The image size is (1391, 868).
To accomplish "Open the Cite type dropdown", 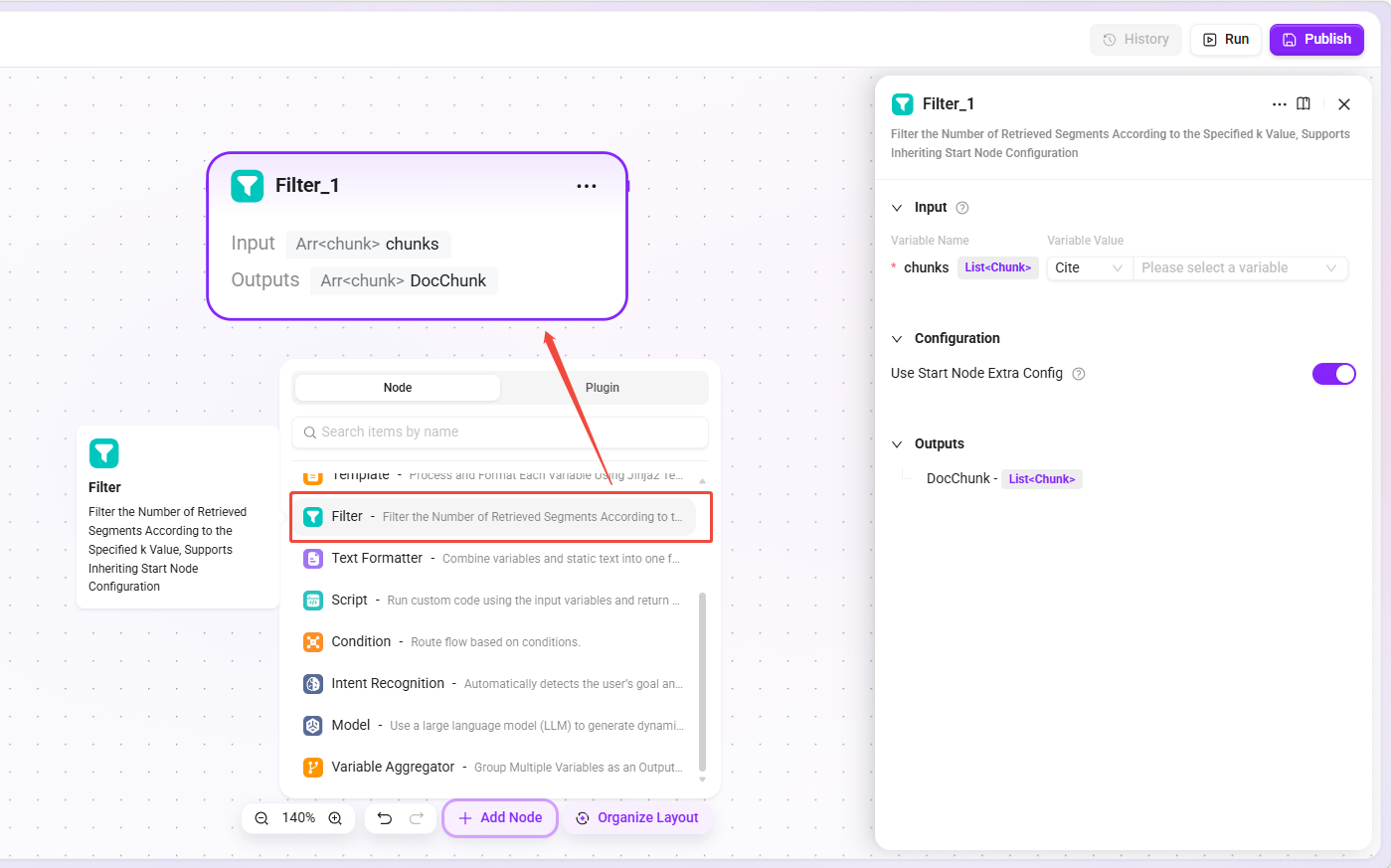I will pos(1090,268).
